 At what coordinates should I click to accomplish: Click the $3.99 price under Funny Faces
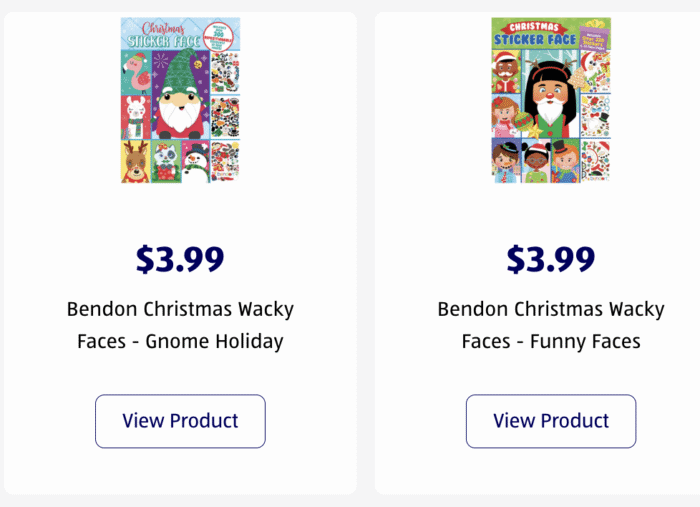pyautogui.click(x=551, y=259)
